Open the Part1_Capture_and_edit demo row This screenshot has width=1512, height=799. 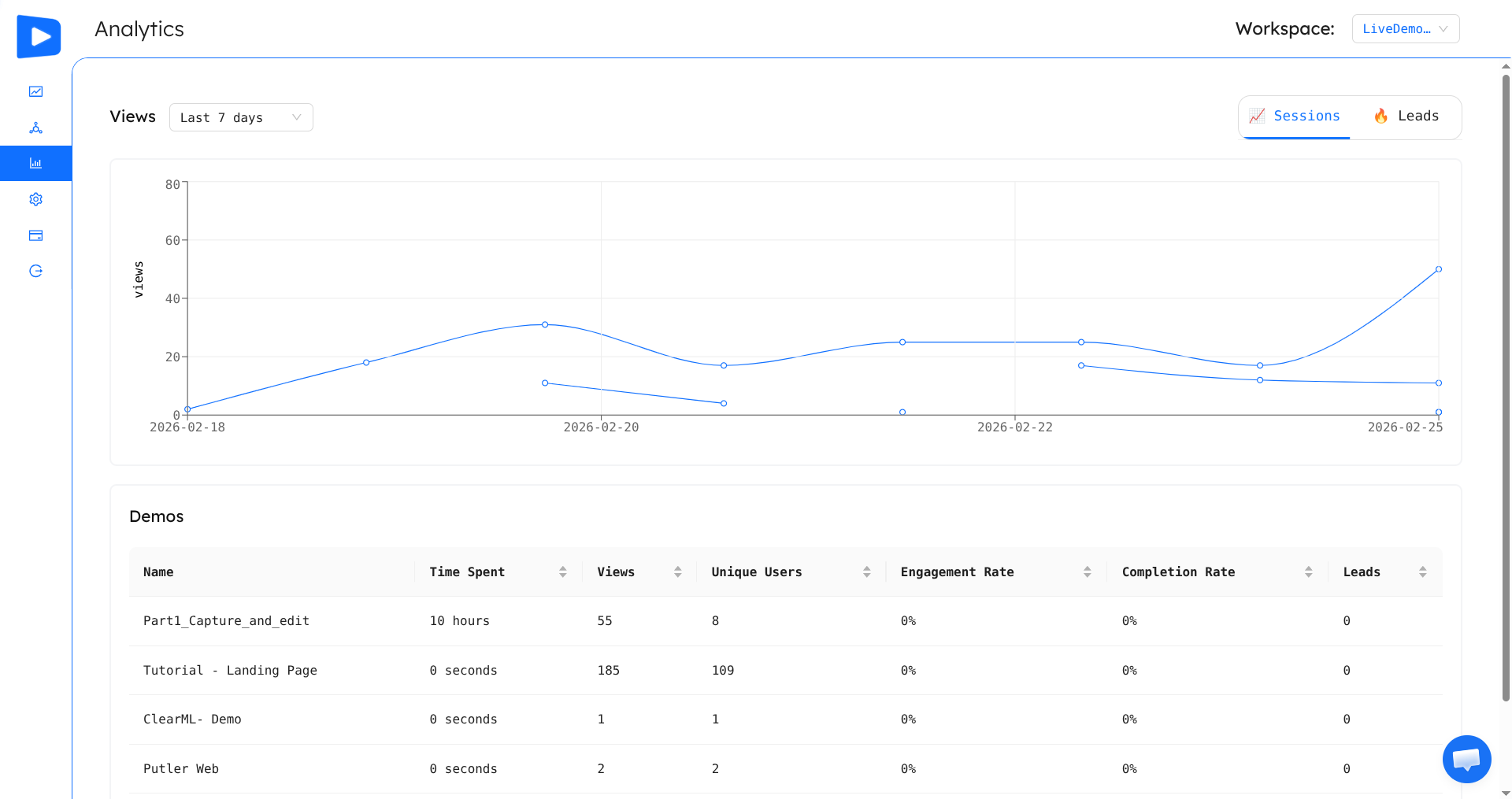coord(226,621)
